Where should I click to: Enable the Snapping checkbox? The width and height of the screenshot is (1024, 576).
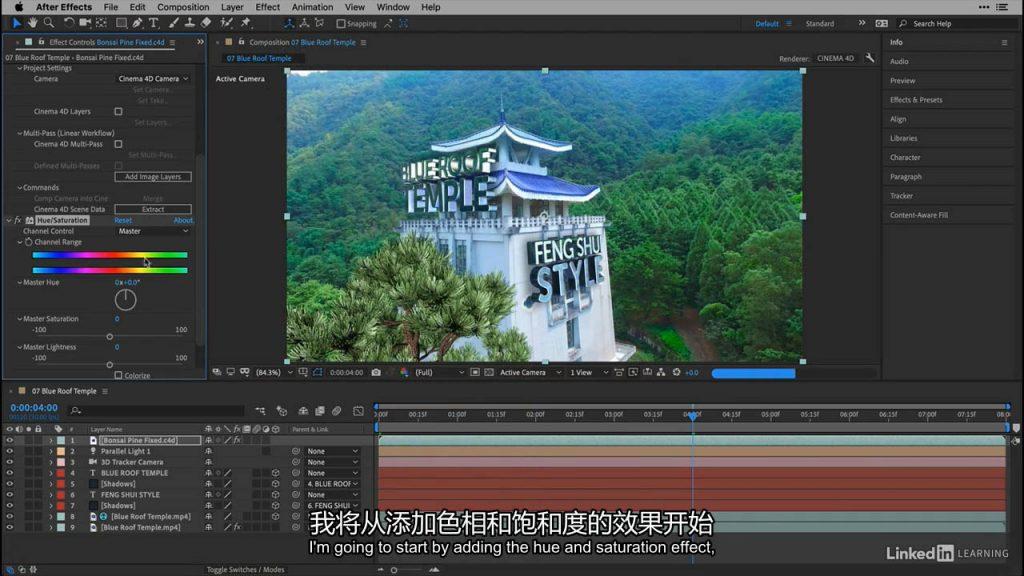click(340, 24)
